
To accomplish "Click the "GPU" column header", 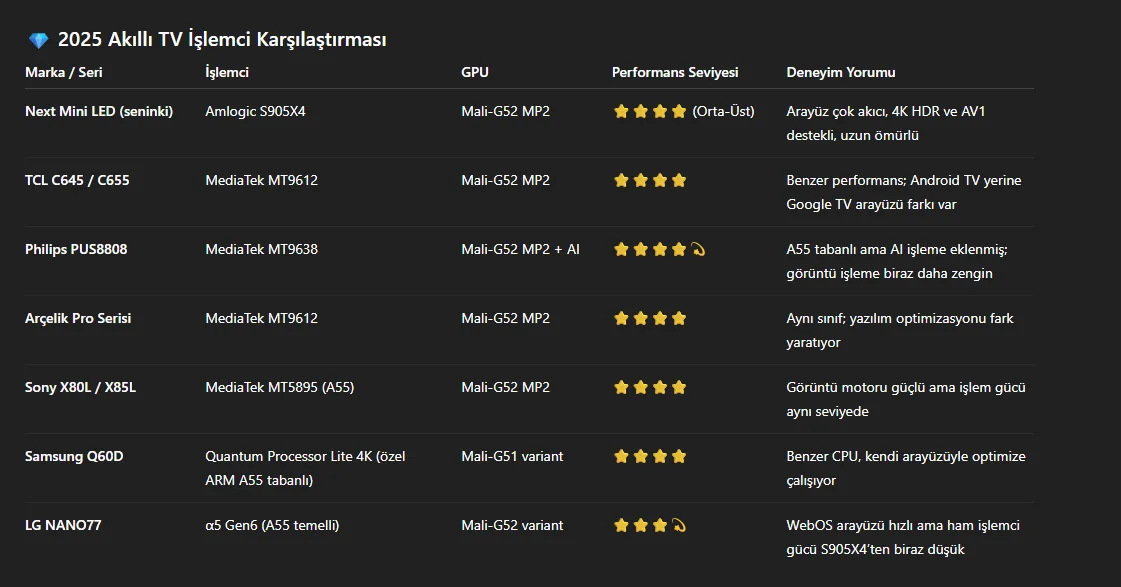I will click(475, 72).
